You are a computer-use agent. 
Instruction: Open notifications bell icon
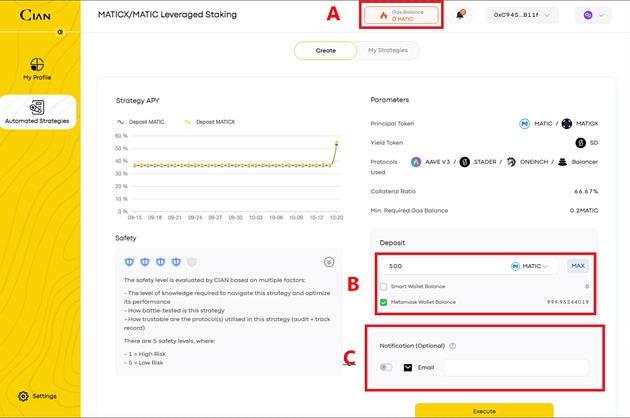[460, 15]
